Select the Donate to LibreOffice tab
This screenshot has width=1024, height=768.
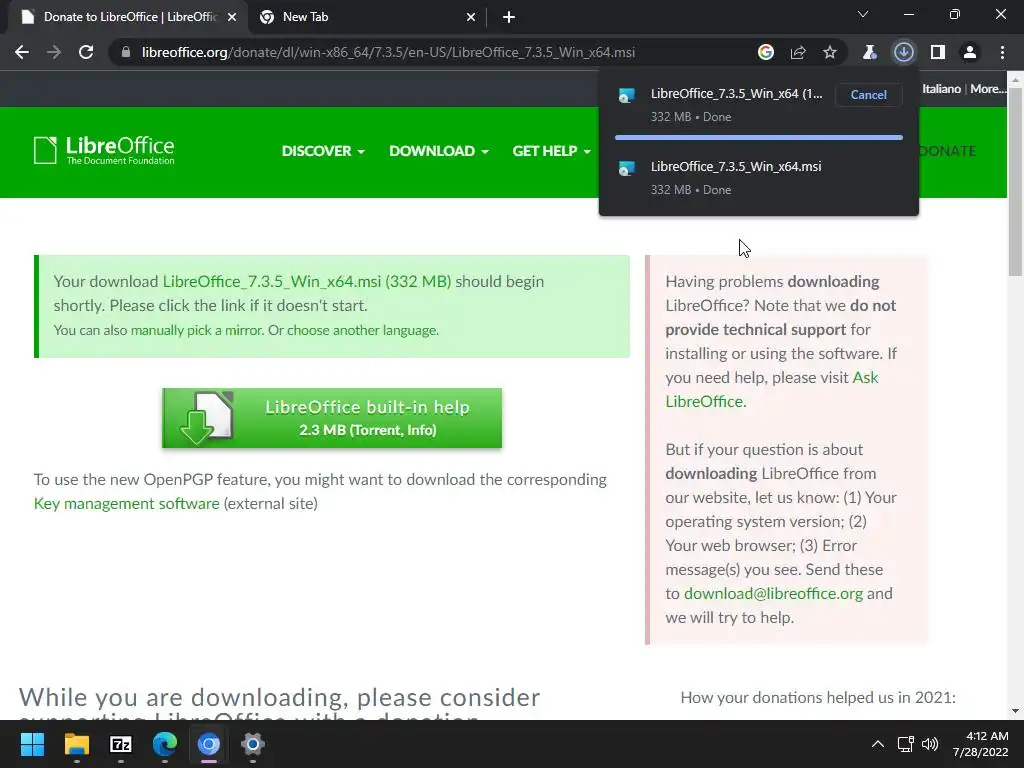point(128,18)
